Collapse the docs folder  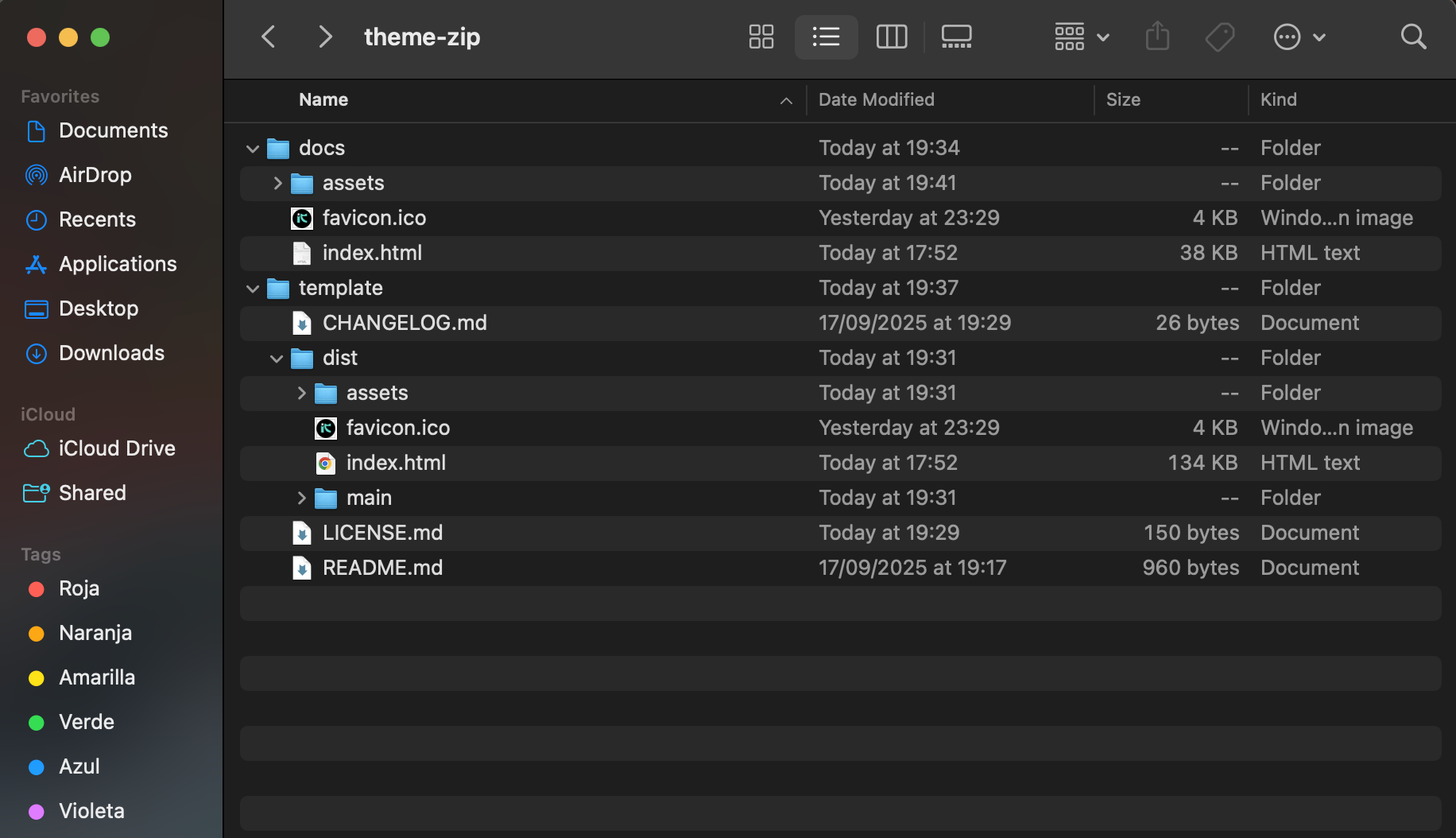[x=253, y=149]
